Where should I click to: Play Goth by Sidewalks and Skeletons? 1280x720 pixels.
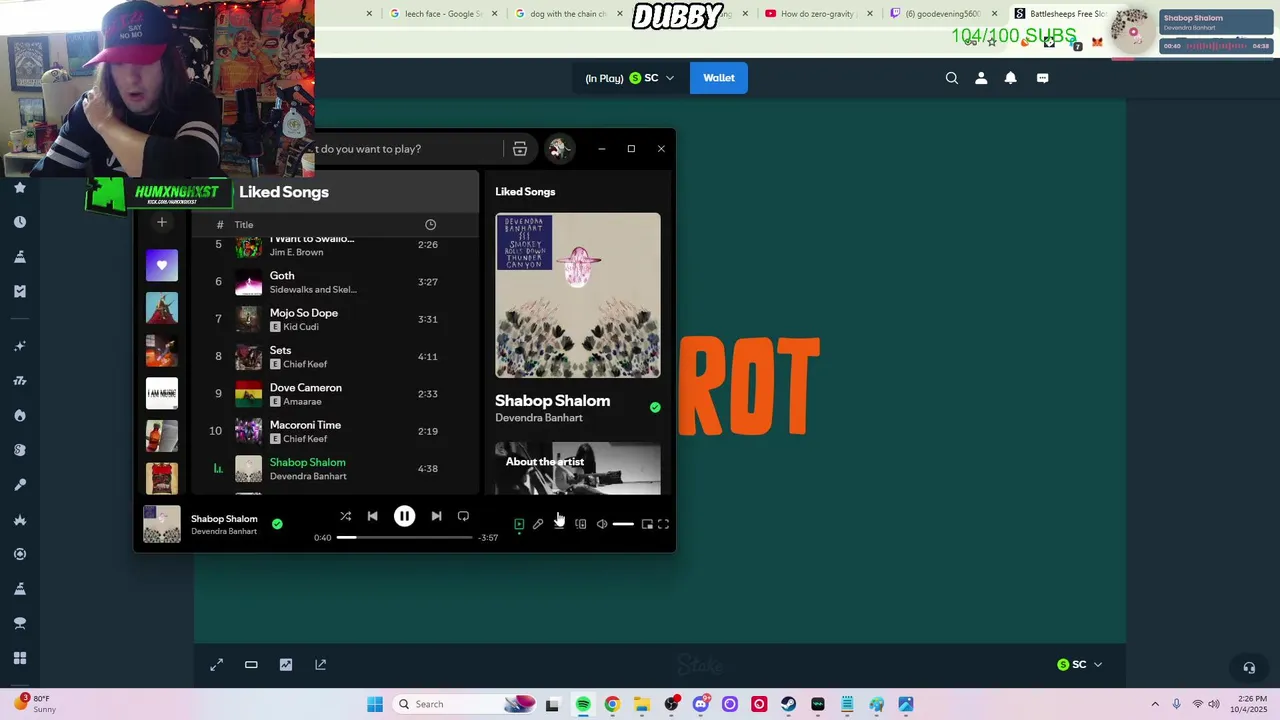click(x=335, y=282)
